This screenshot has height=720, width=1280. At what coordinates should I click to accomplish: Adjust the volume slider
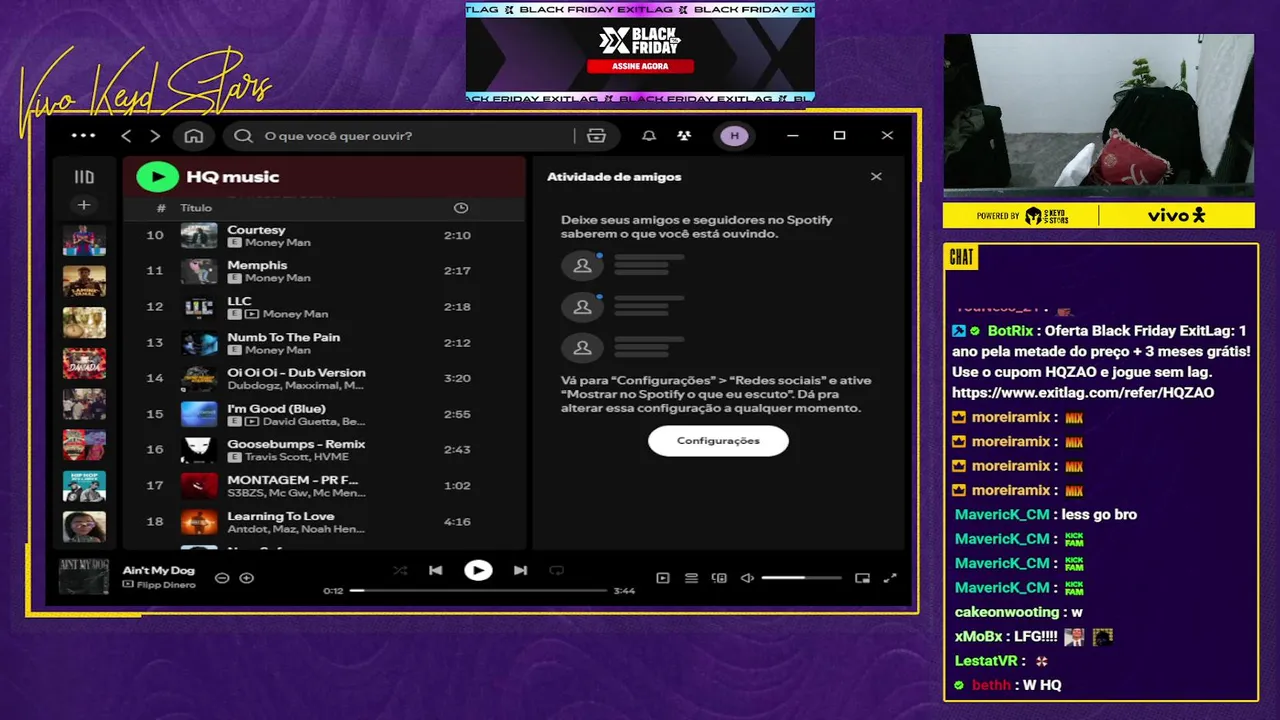point(801,578)
